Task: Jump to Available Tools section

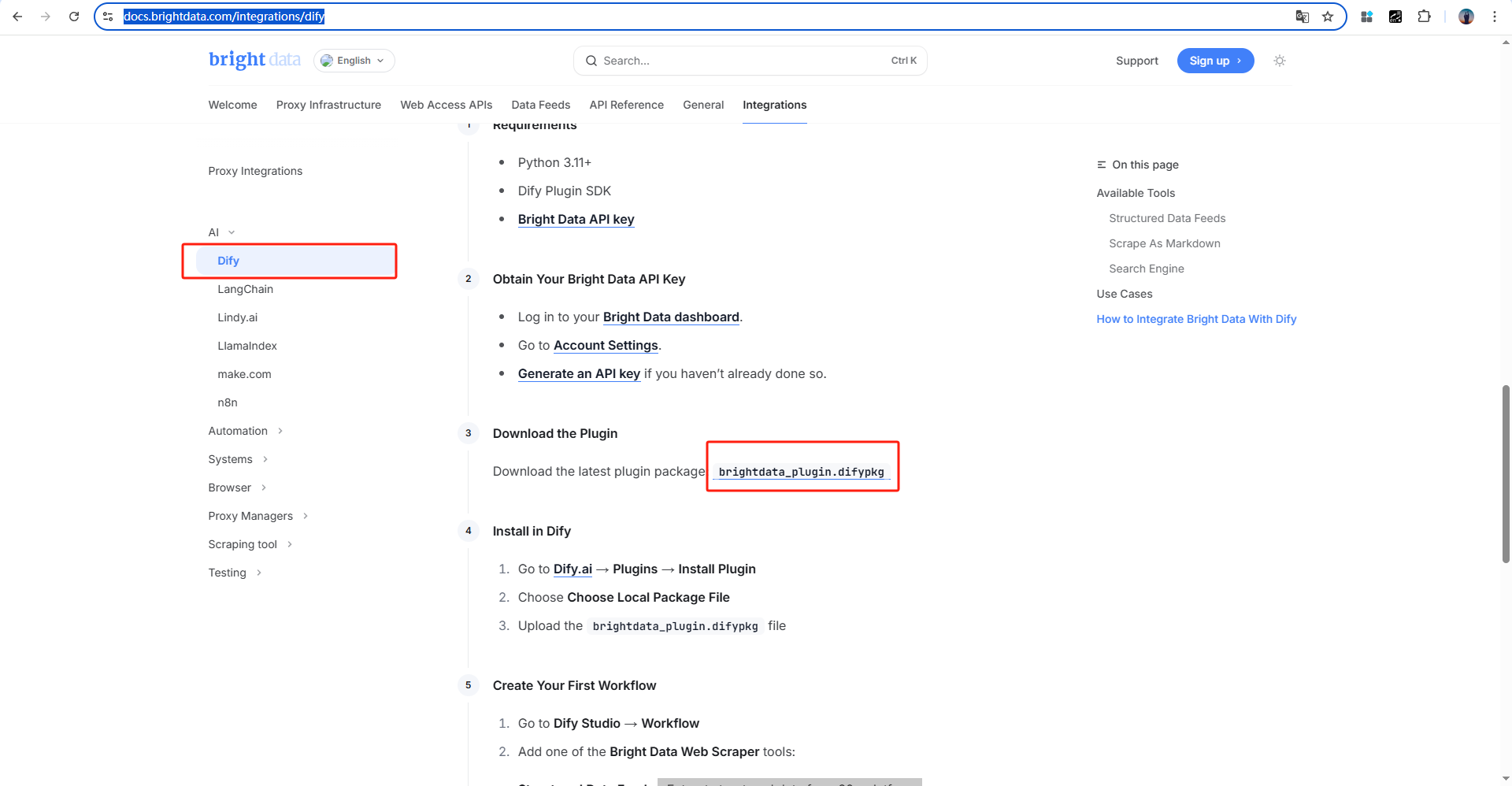Action: [x=1136, y=193]
